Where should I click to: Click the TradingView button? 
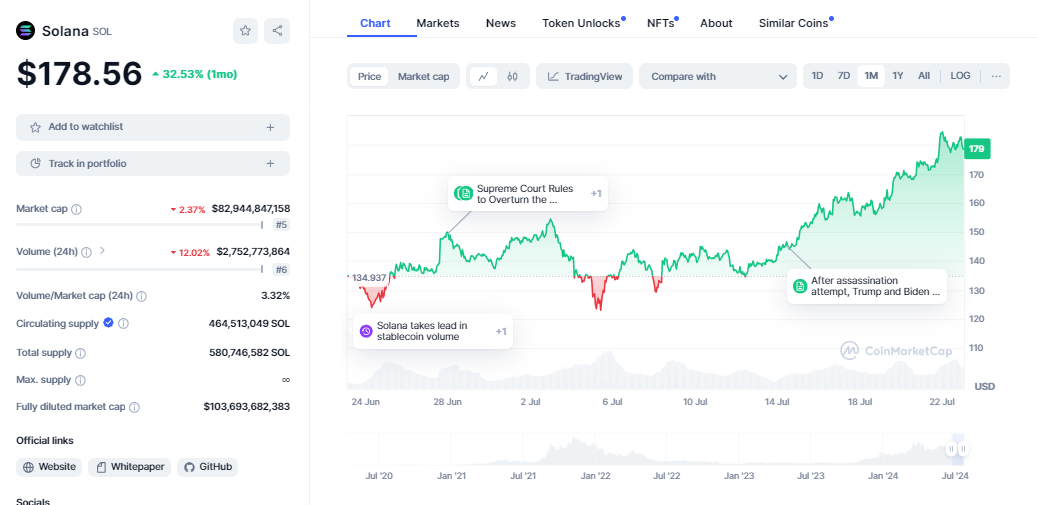[x=585, y=76]
